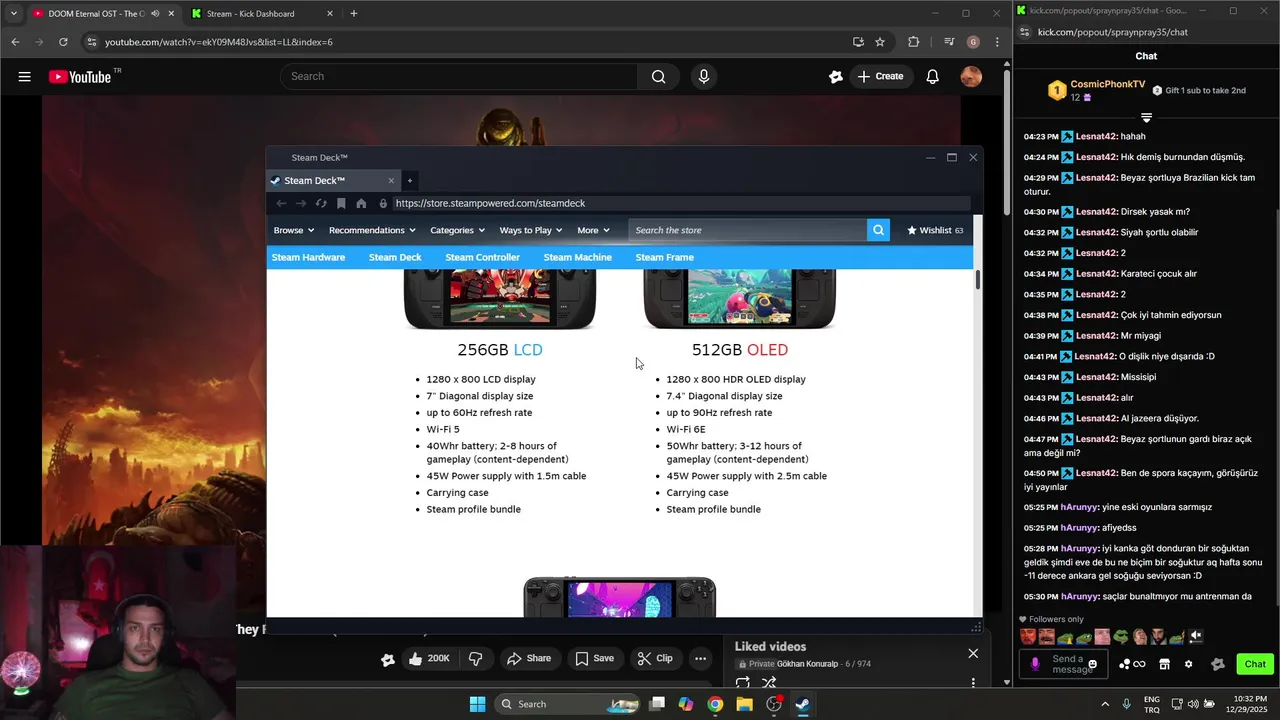
Task: Shuffle the Liked videos playlist
Action: coord(769,683)
